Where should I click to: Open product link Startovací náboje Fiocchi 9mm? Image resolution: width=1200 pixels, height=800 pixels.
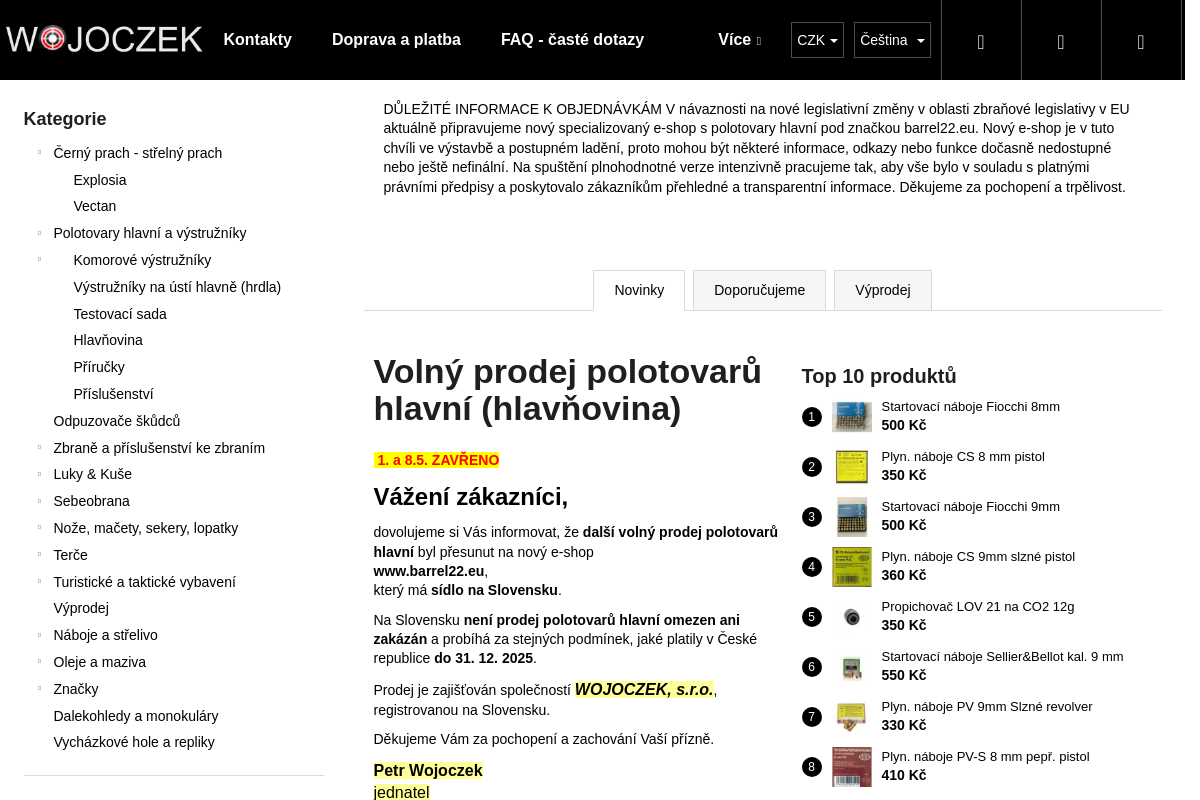click(970, 507)
